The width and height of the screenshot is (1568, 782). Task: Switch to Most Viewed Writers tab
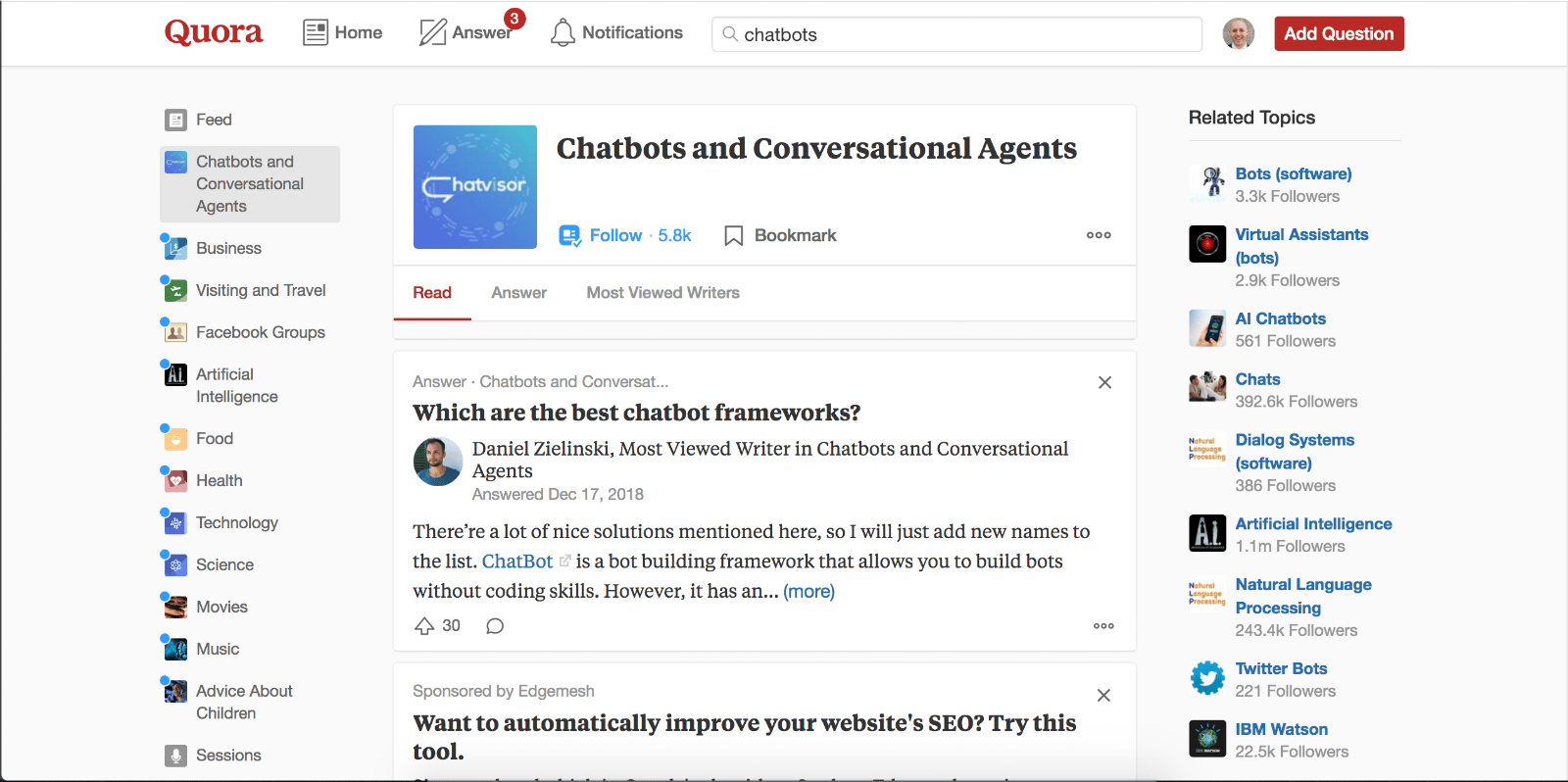click(663, 292)
